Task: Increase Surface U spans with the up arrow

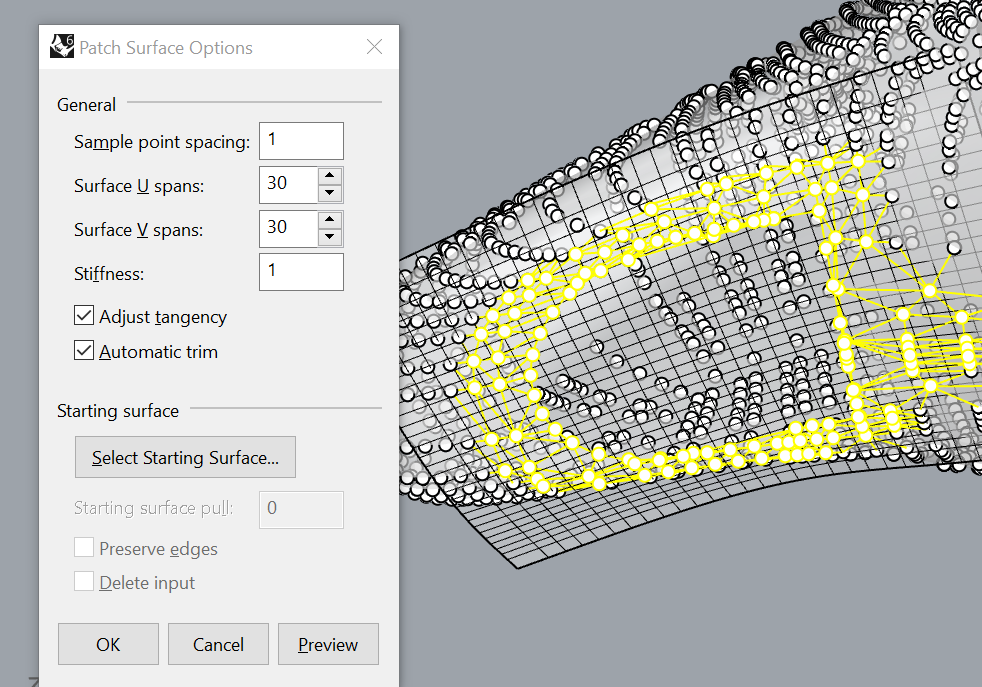Action: click(x=330, y=177)
